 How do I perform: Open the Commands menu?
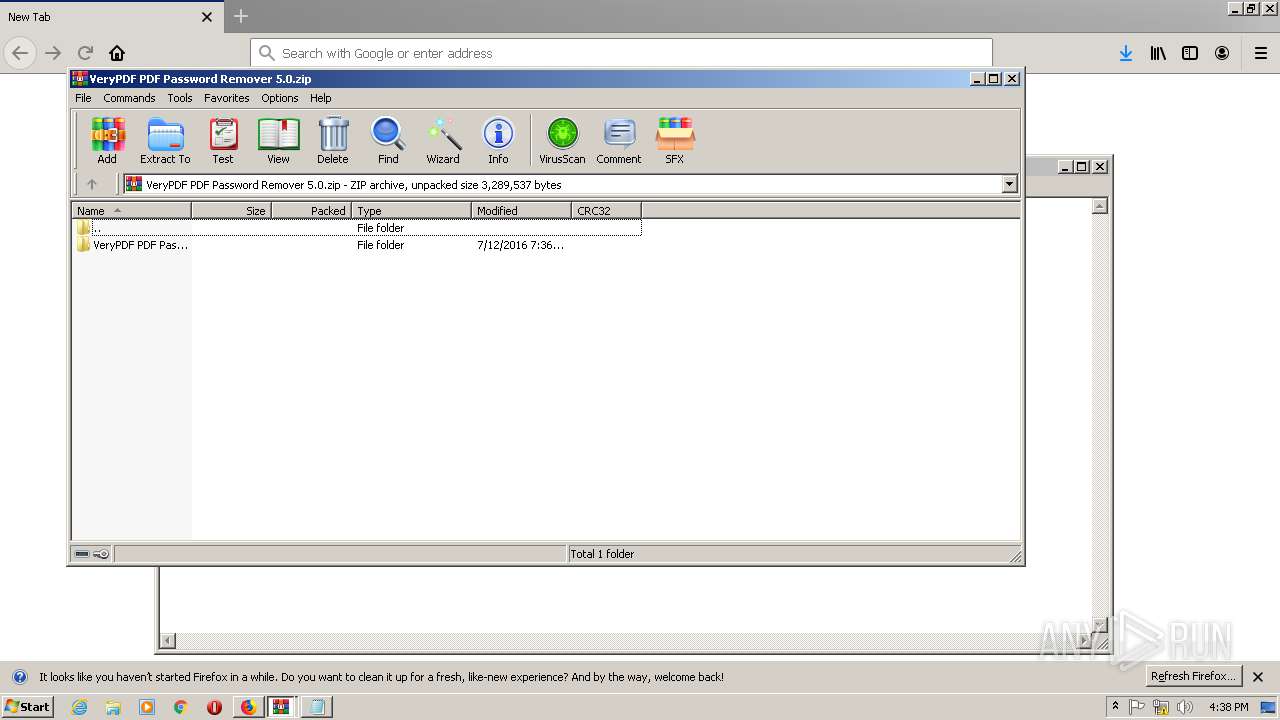[129, 98]
